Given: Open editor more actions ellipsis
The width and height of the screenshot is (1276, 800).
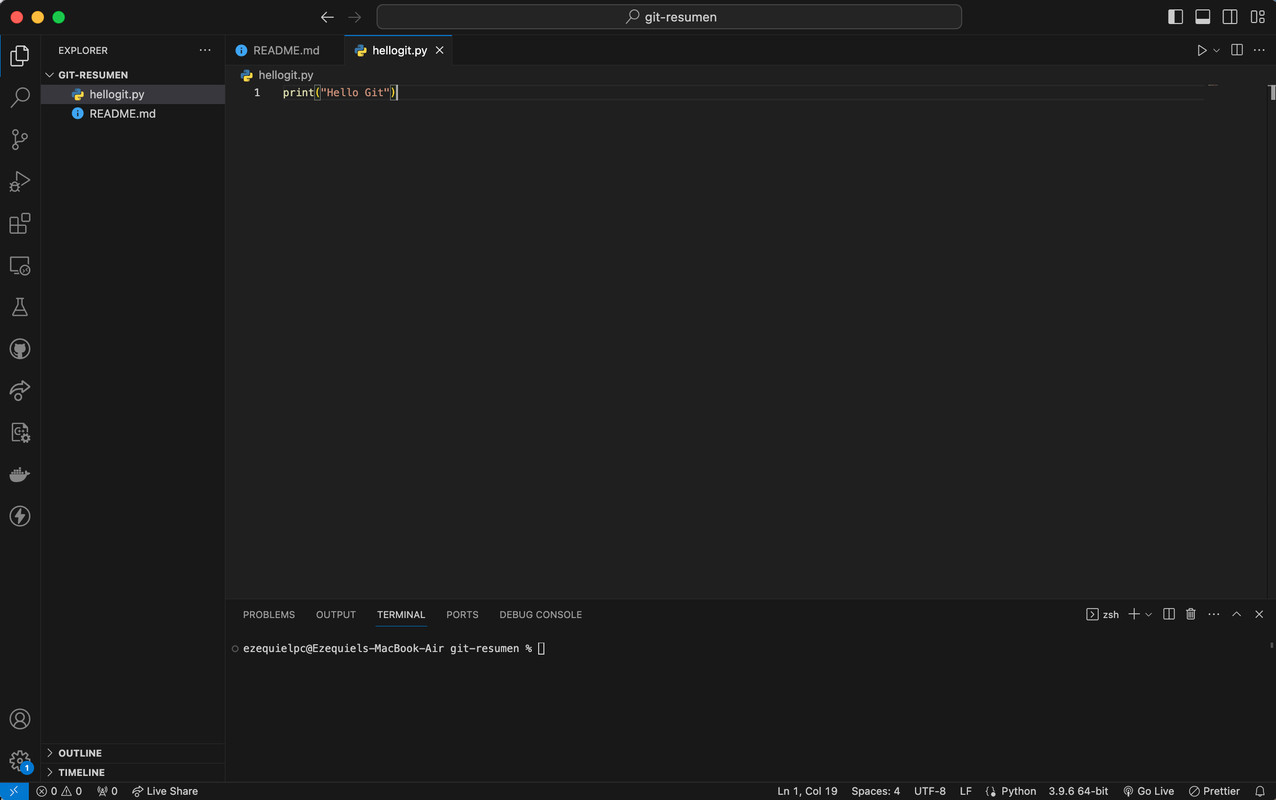Looking at the screenshot, I should coord(1259,50).
